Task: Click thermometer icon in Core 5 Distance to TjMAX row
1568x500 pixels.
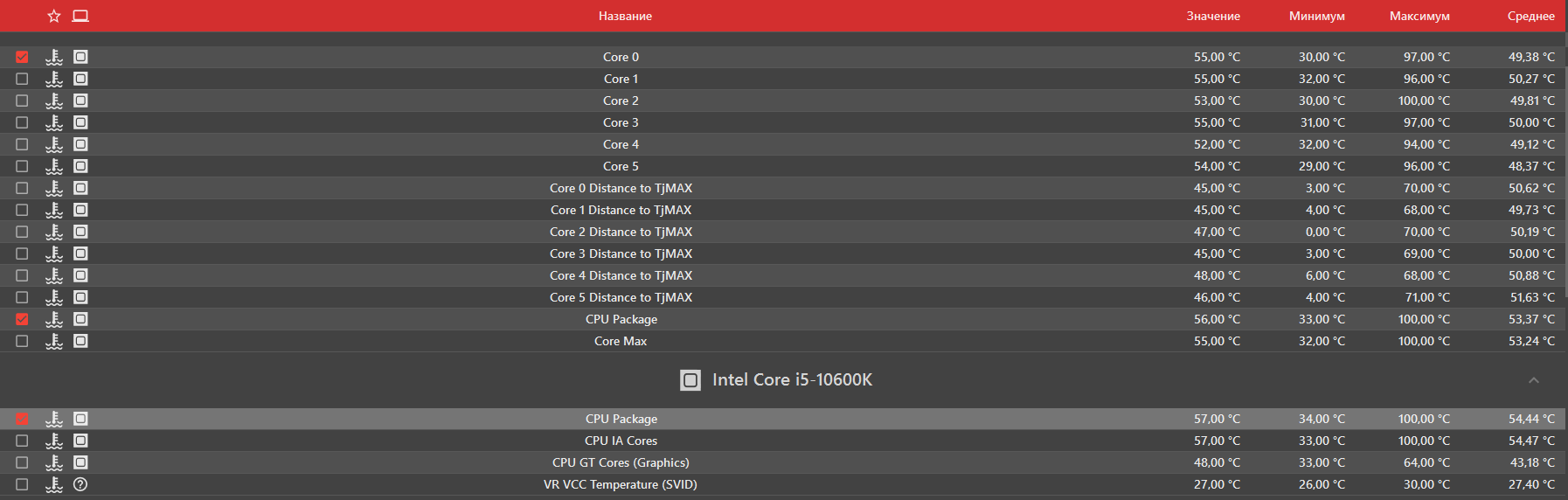Action: (x=54, y=297)
